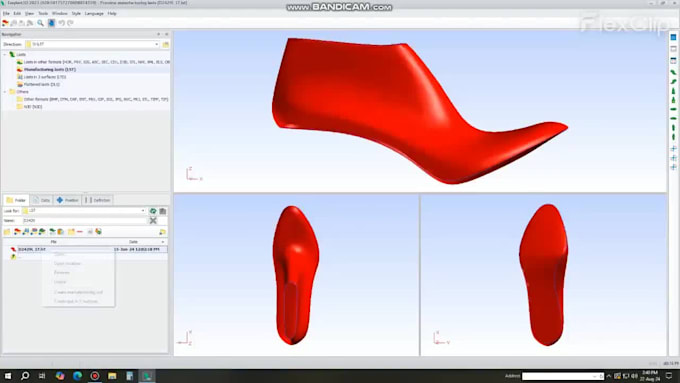680x383 pixels.
Task: Collapse the Lasts tree node
Action: coord(5,55)
